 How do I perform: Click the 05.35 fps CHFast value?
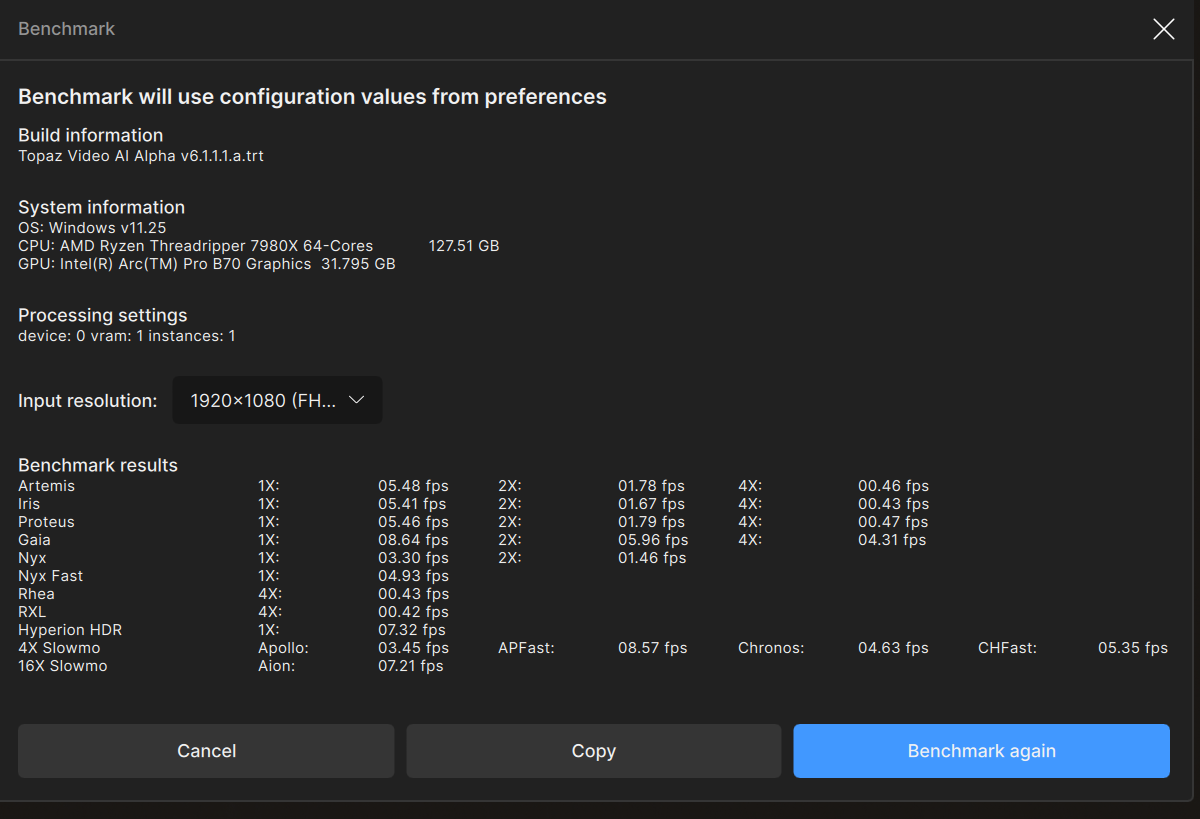click(x=1133, y=648)
